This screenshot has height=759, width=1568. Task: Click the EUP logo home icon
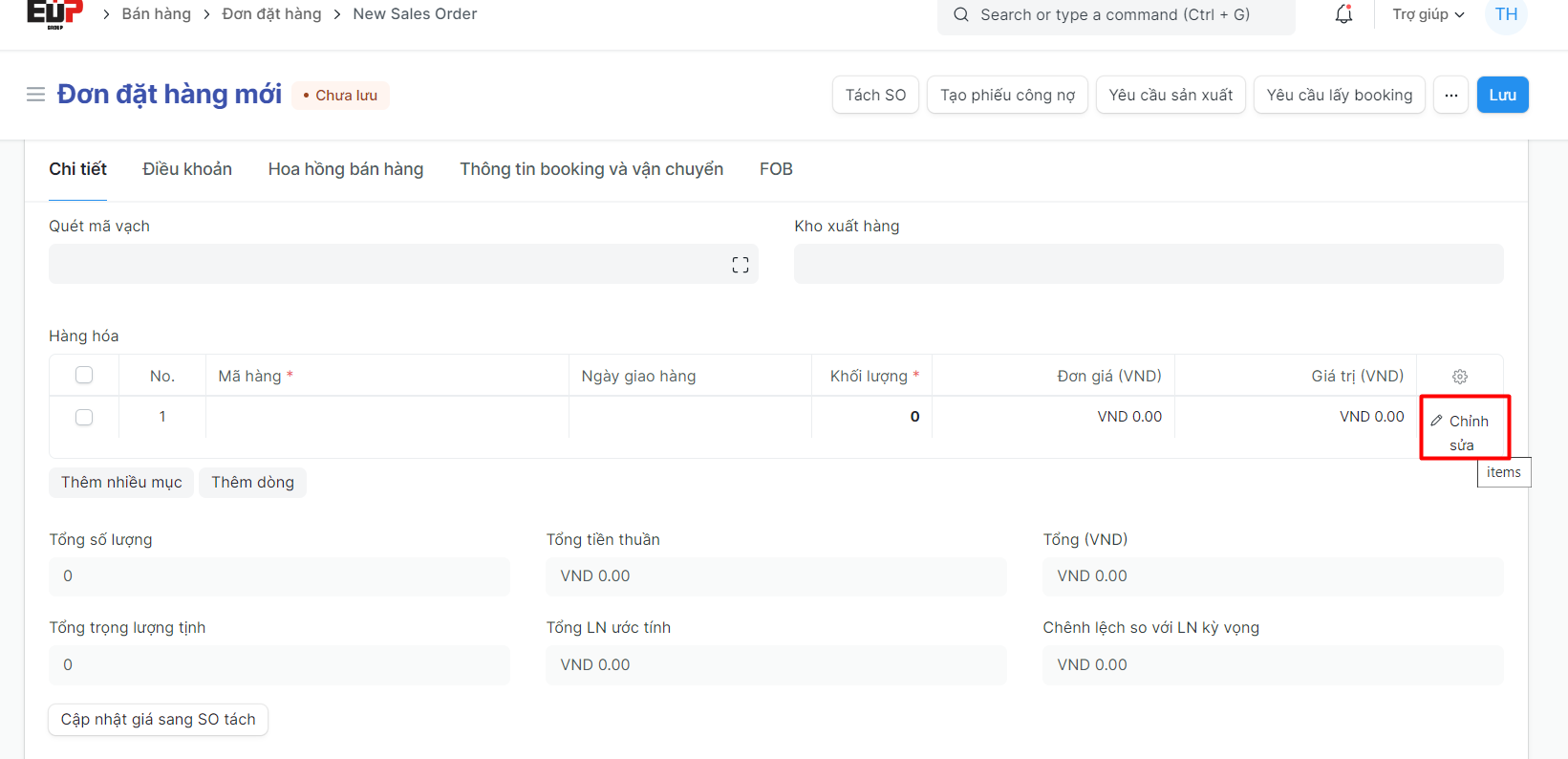pos(54,13)
